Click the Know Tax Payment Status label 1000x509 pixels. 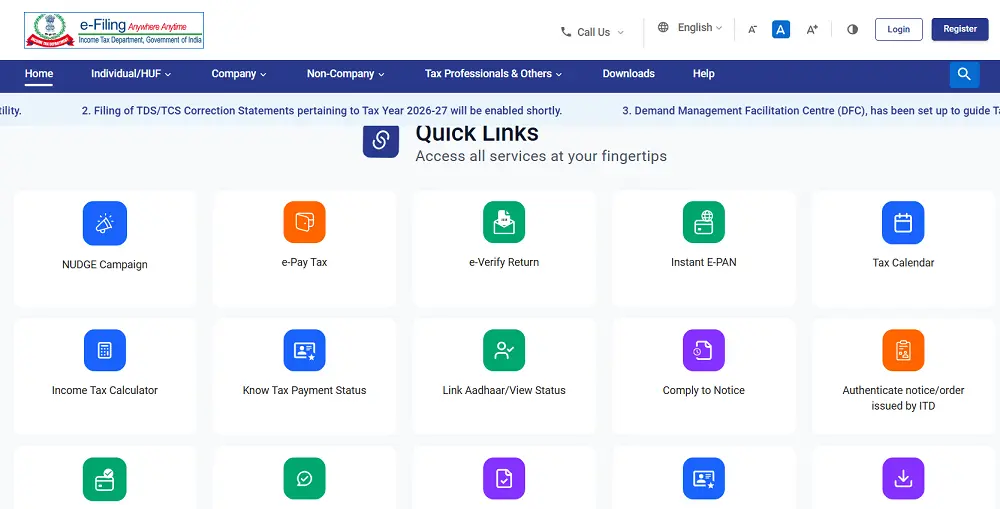304,390
